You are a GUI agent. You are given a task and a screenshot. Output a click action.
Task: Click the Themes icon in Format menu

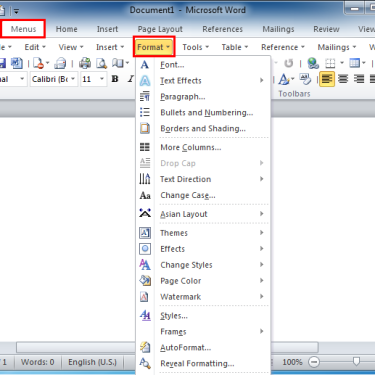145,233
